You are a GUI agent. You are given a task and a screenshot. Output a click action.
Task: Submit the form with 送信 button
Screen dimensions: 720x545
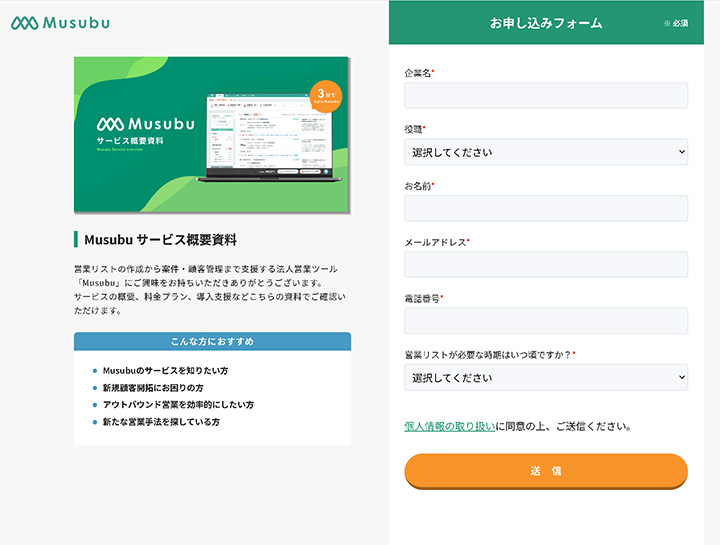tap(546, 471)
